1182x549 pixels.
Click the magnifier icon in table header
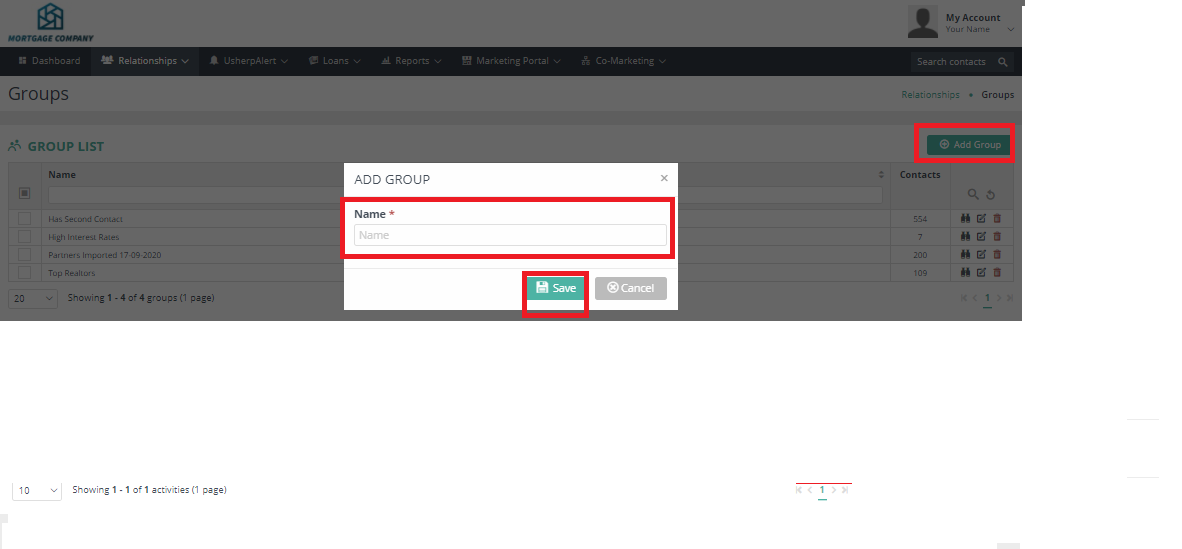click(x=973, y=195)
